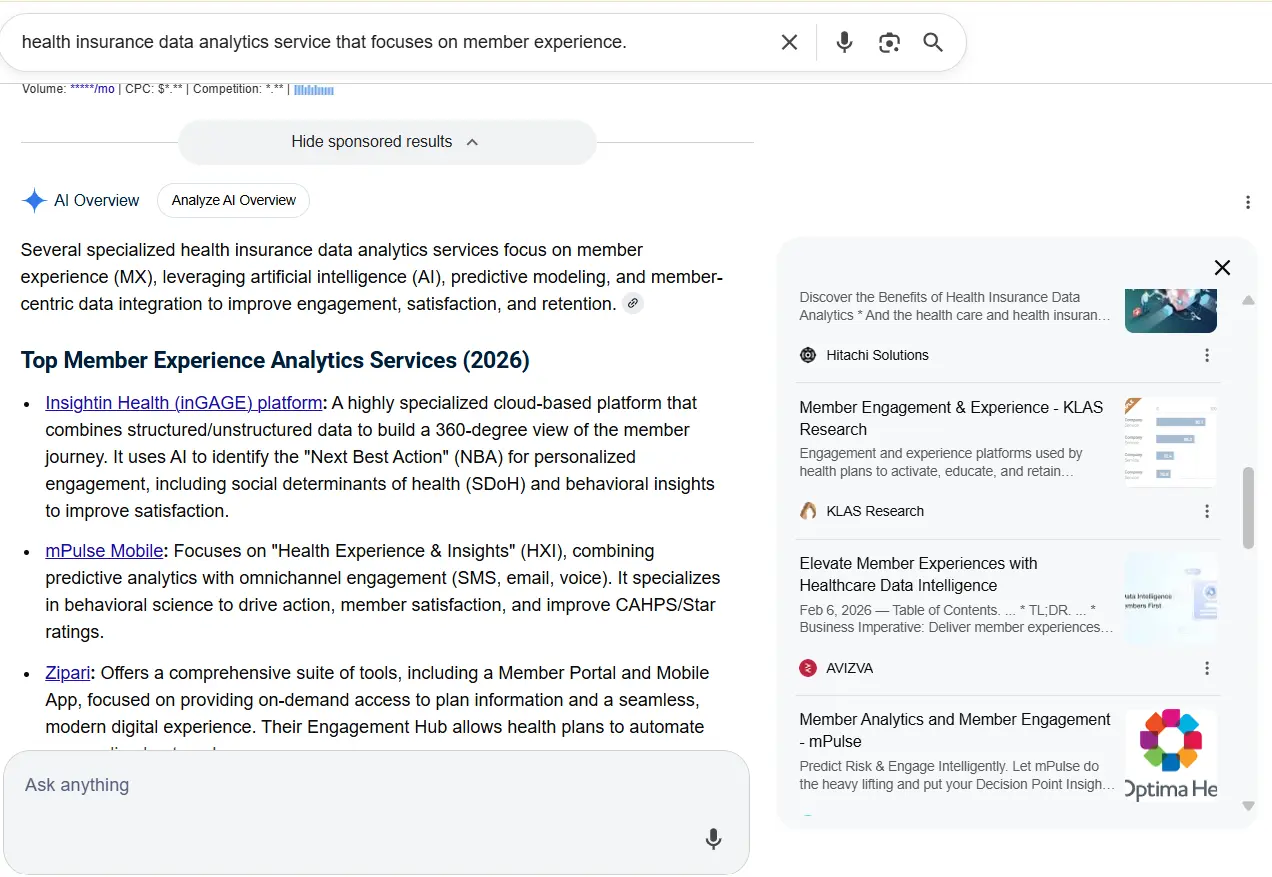Collapse sponsored results with Hide button
The image size is (1272, 877).
pyautogui.click(x=387, y=142)
